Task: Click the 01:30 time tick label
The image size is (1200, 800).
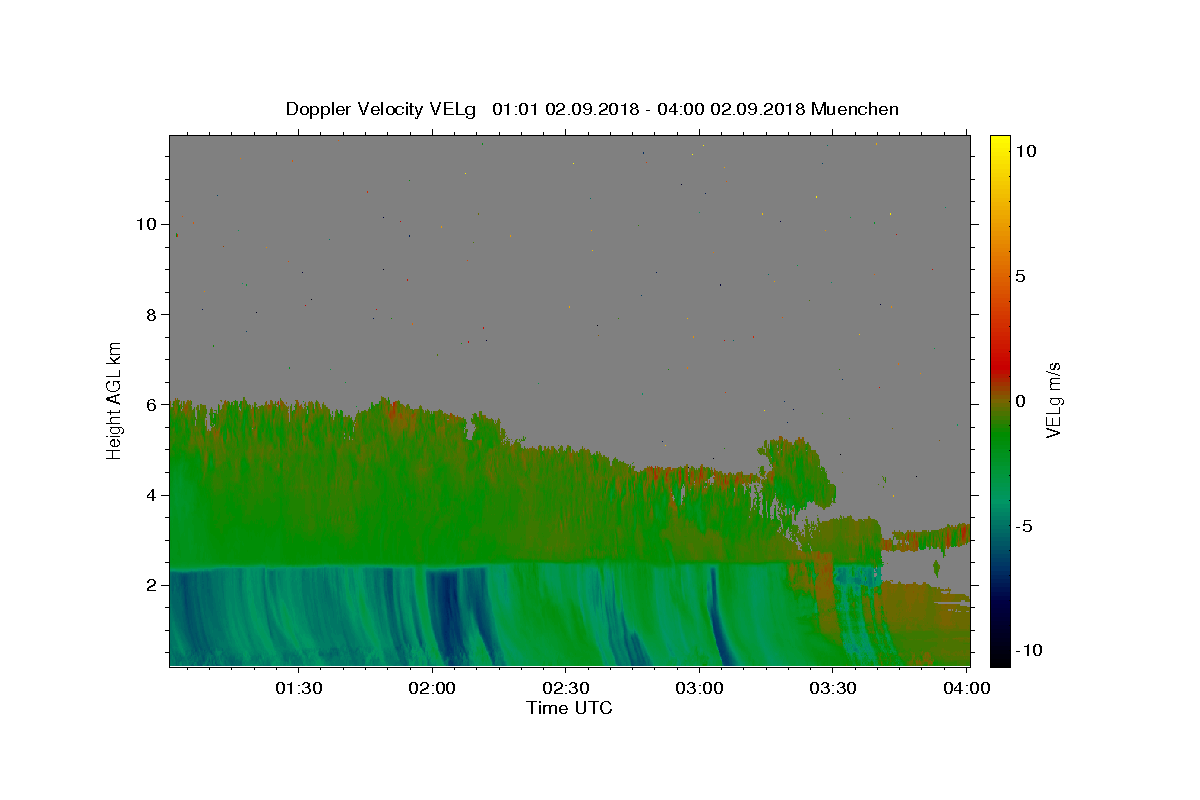Action: point(299,689)
